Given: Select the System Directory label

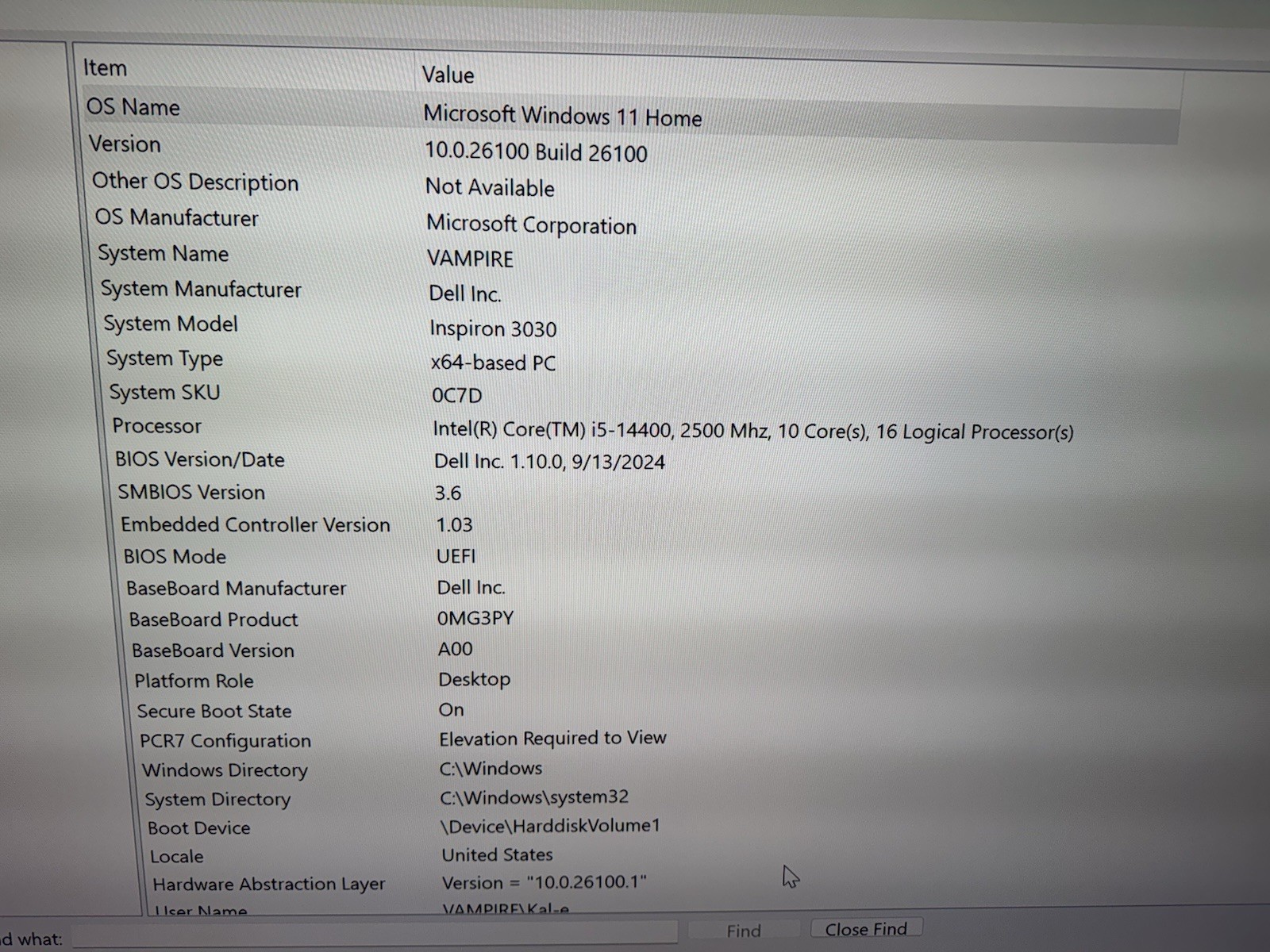Looking at the screenshot, I should 217,800.
